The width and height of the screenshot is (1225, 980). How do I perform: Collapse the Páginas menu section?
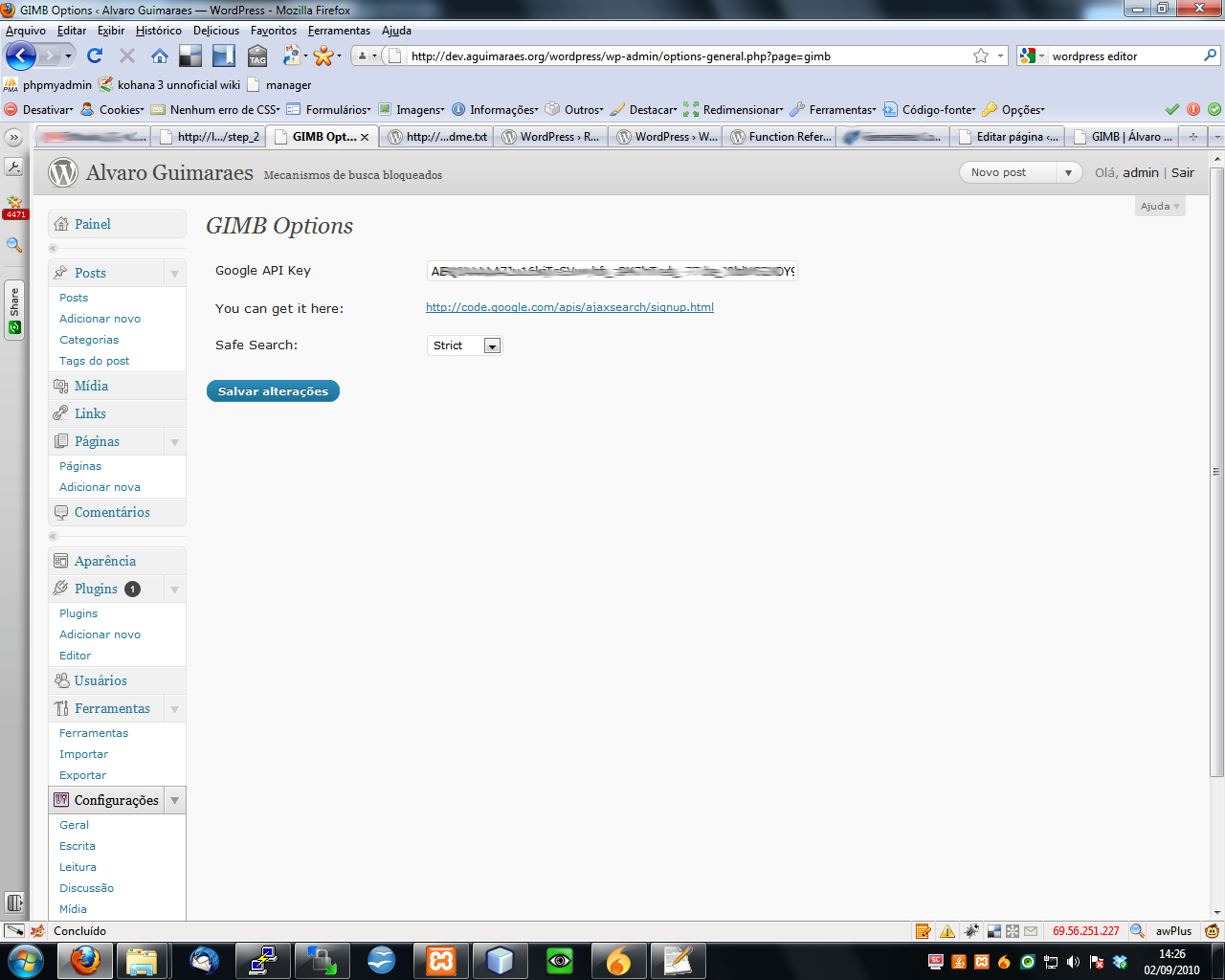[174, 442]
